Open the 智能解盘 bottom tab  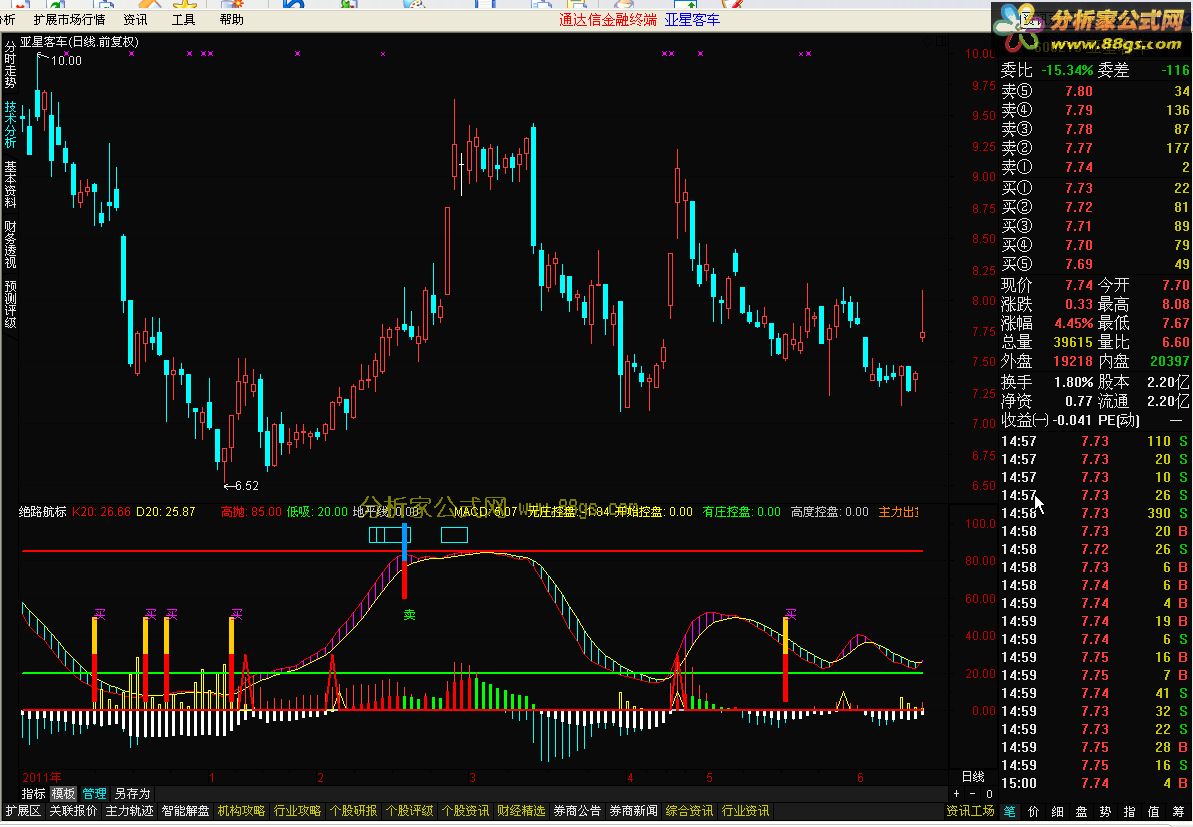click(x=186, y=811)
